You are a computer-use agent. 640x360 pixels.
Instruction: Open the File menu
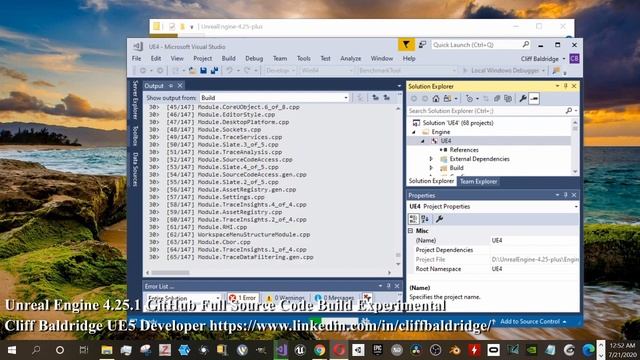click(136, 58)
